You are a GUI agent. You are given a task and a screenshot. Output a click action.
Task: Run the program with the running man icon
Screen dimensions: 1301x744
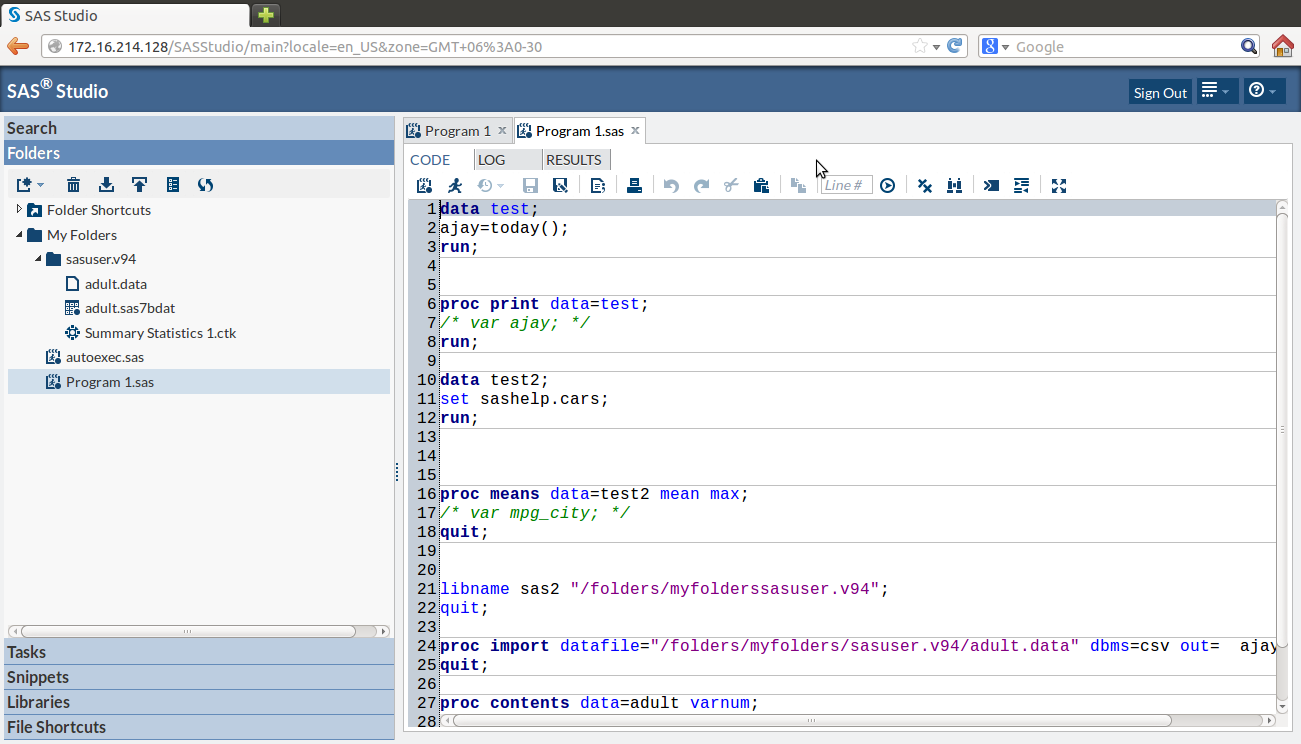click(455, 185)
